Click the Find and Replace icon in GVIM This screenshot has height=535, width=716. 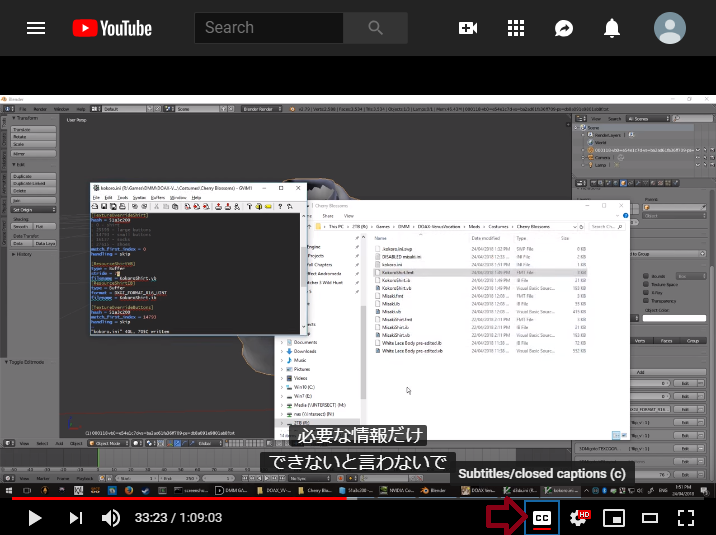click(x=188, y=207)
